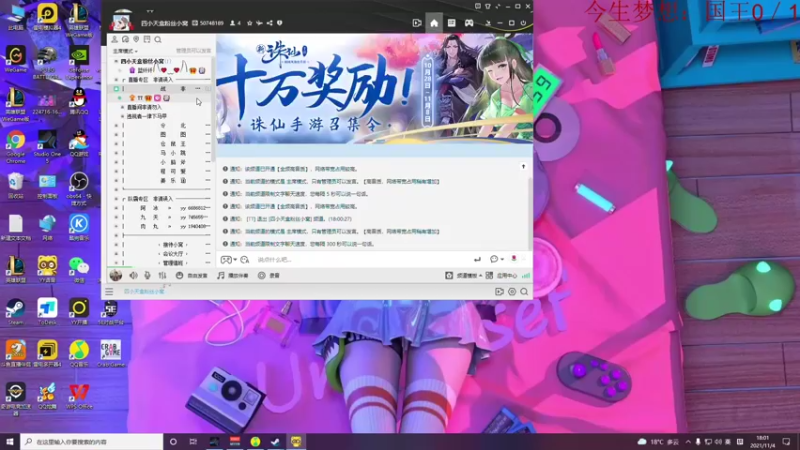Screen dimensions: 800x450
Task: Open Google Chrome desktop shortcut
Action: (16, 146)
